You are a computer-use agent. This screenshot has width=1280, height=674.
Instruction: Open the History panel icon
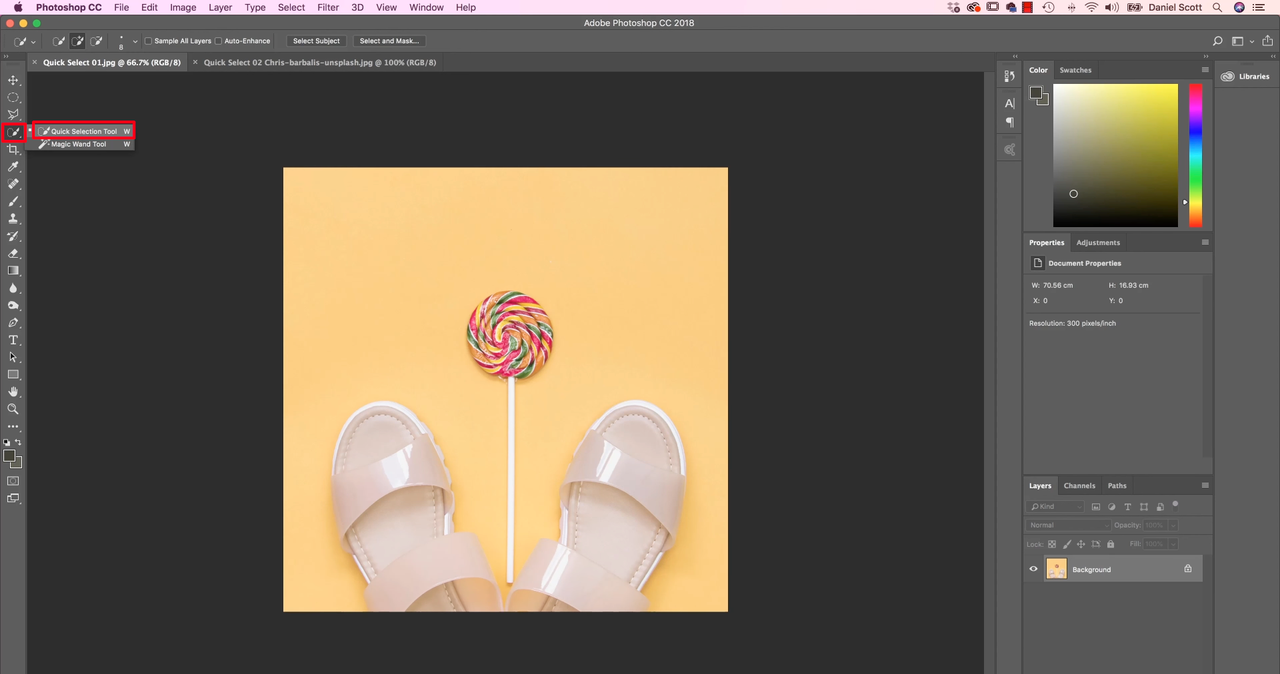click(1009, 76)
